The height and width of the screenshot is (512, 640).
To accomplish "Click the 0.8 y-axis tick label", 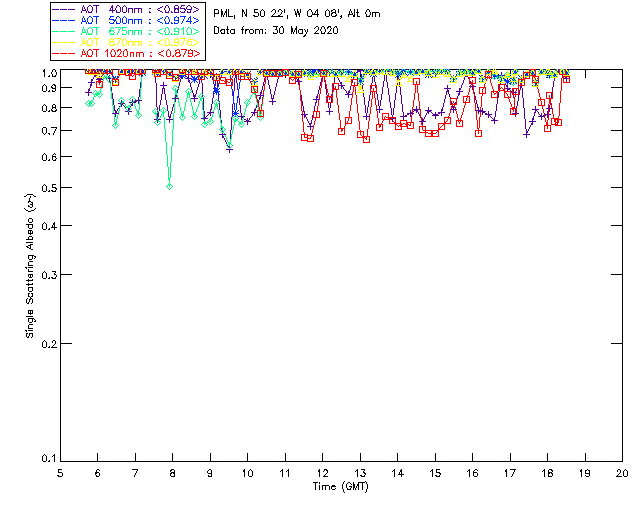I will (49, 108).
